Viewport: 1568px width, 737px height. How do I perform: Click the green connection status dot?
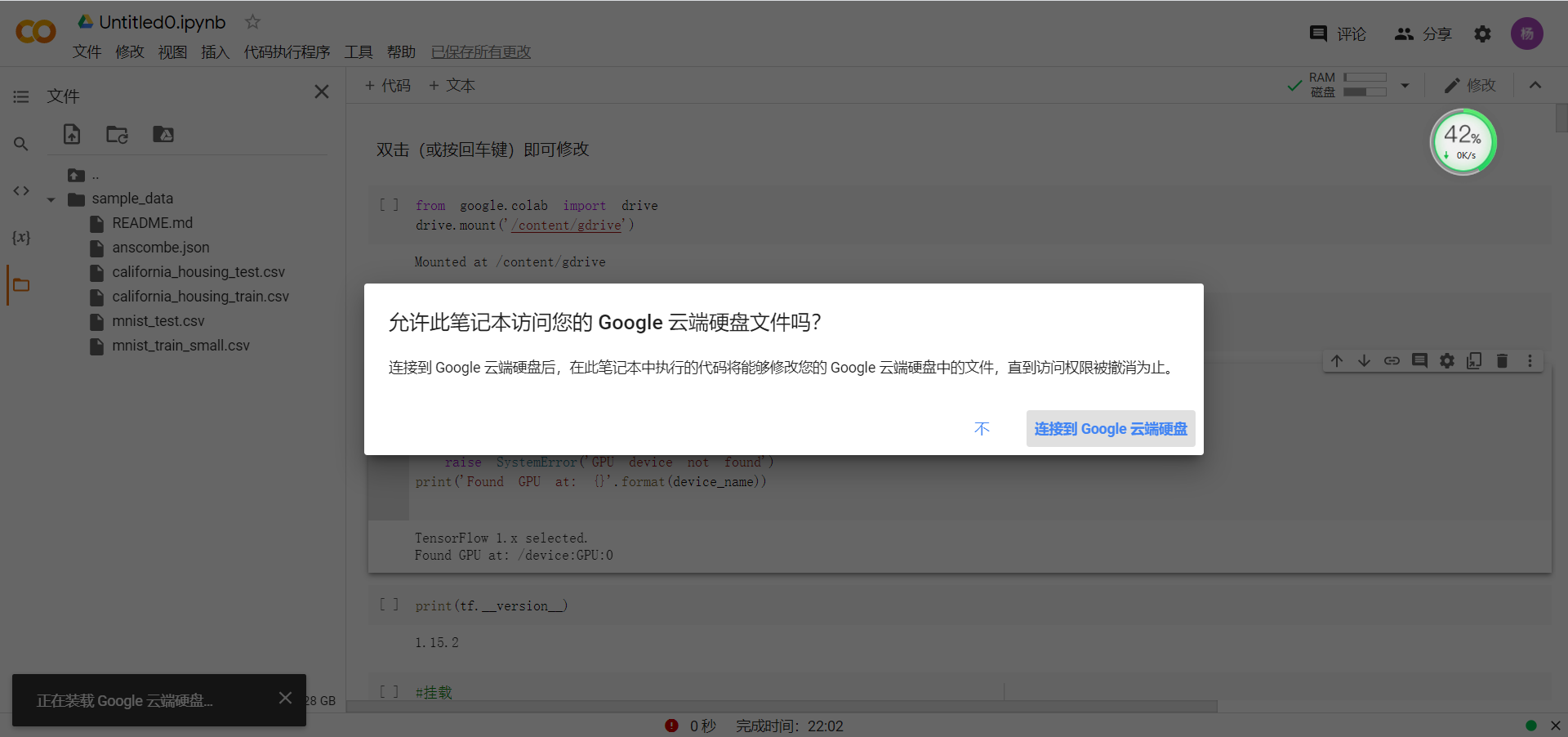(1531, 726)
